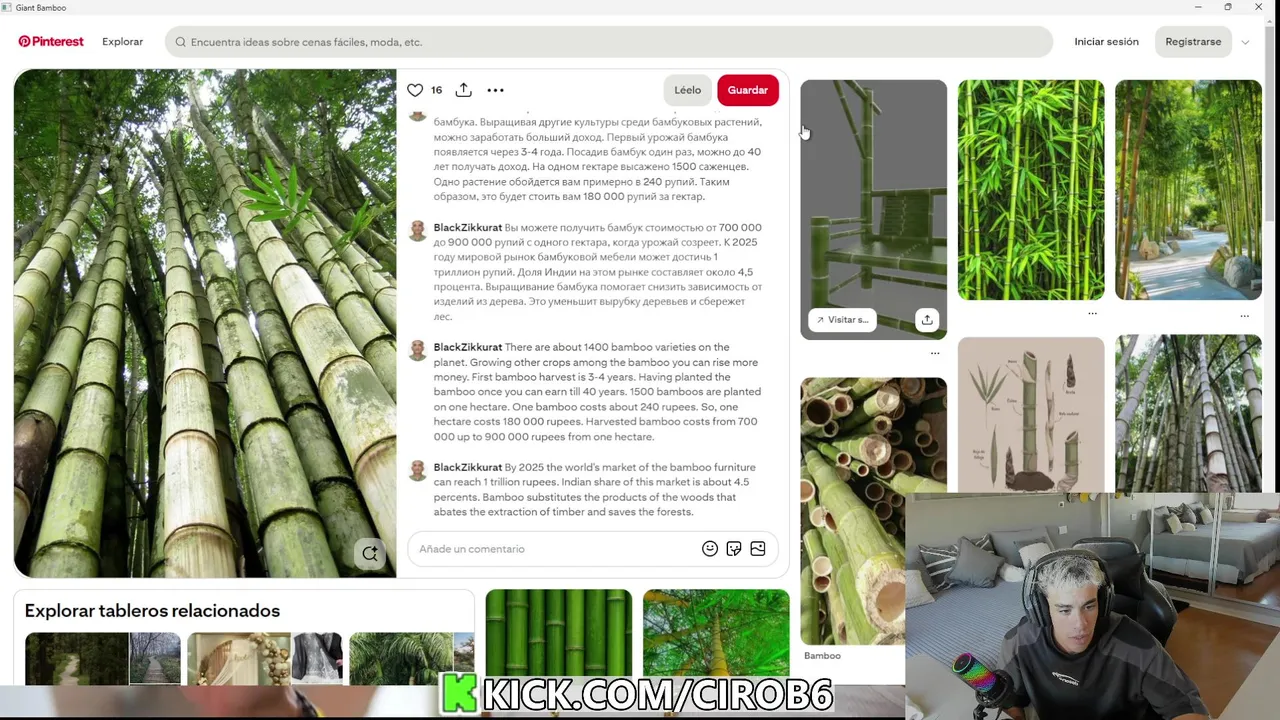Restore down the window
1280x720 pixels.
(1228, 7)
